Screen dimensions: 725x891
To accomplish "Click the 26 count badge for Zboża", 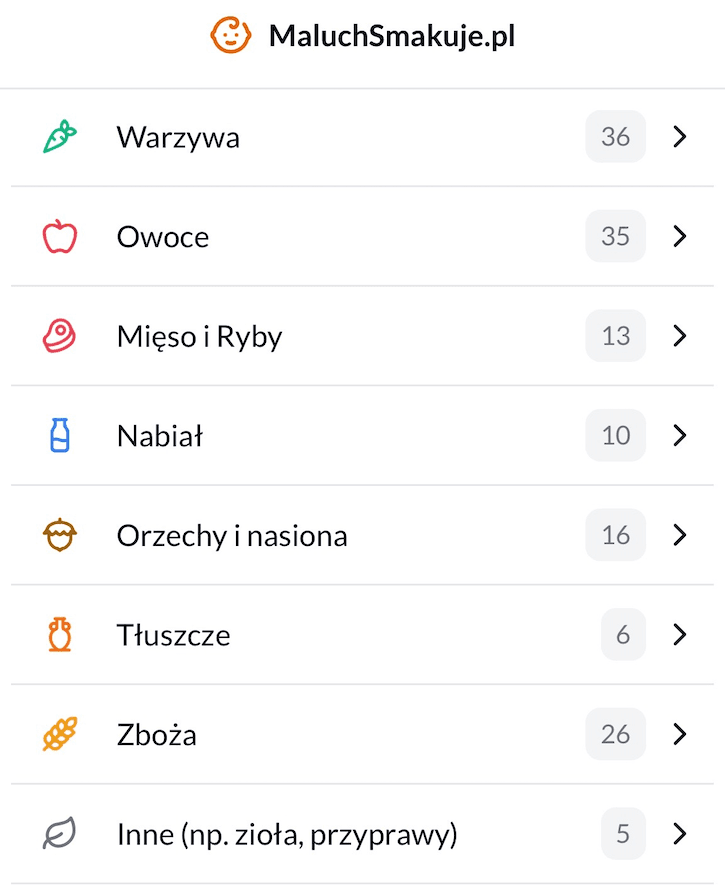I will point(615,734).
